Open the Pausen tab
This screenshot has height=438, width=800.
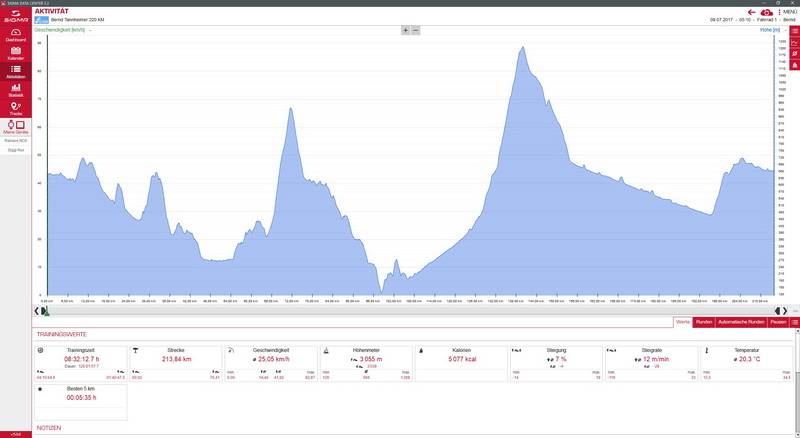click(x=778, y=322)
